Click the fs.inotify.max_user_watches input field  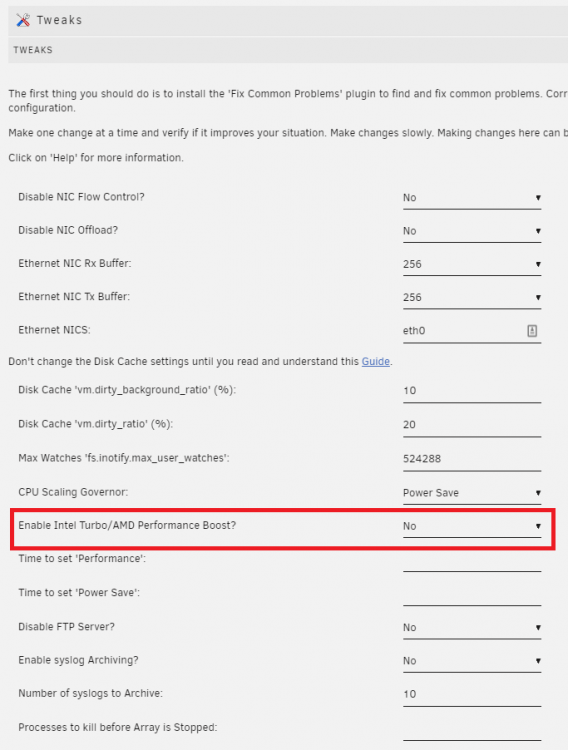[472, 459]
